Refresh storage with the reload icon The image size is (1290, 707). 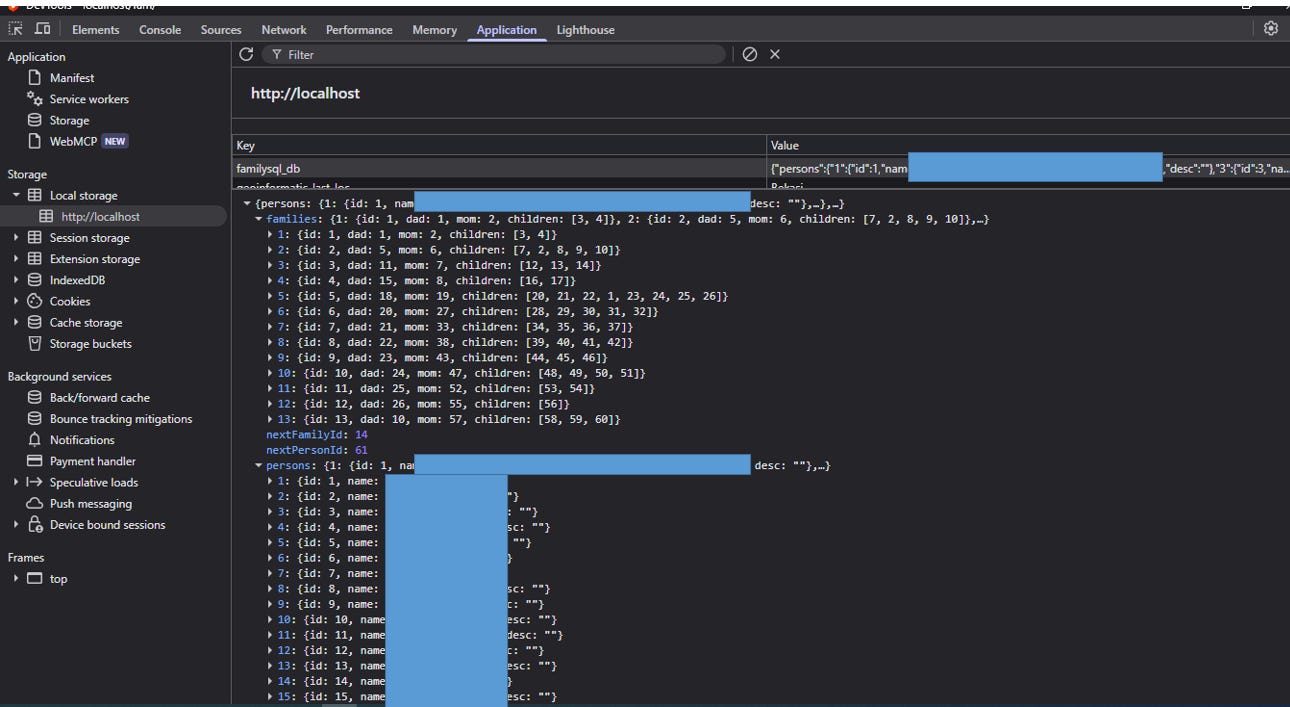tap(246, 54)
